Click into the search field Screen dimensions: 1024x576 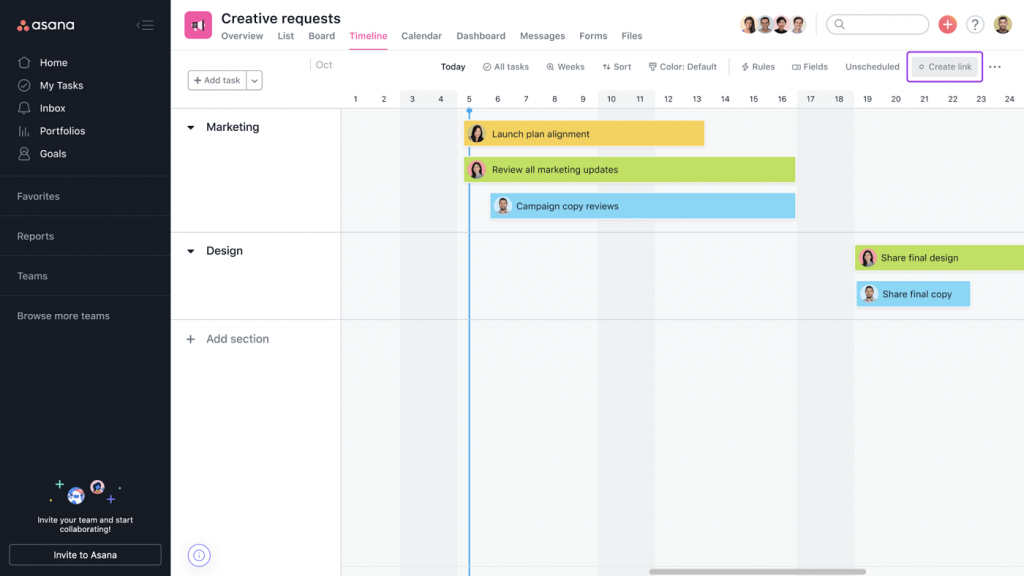click(877, 24)
